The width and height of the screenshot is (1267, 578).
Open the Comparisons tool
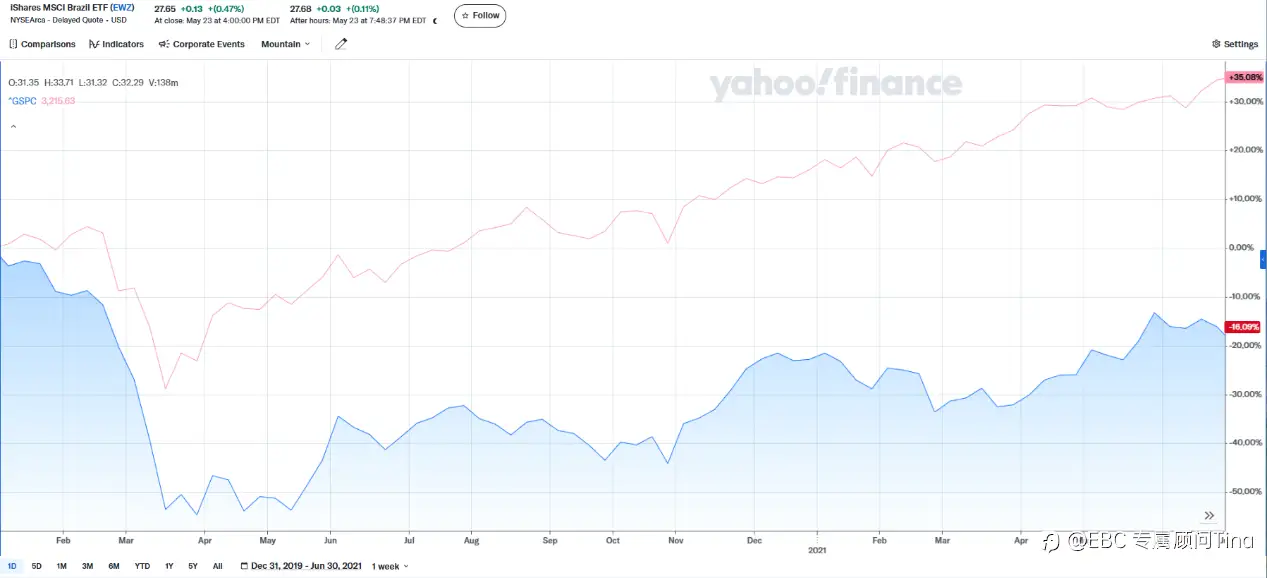tap(42, 44)
